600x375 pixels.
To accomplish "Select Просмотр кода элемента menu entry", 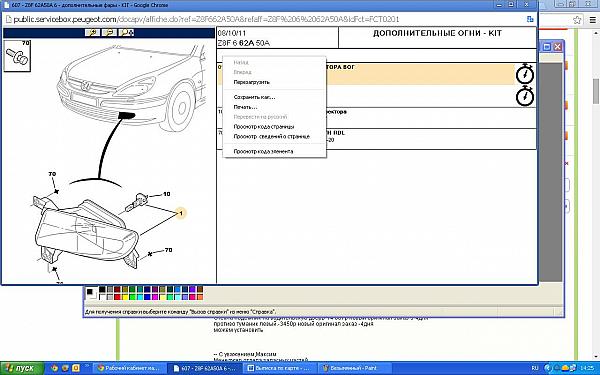I will tap(263, 152).
